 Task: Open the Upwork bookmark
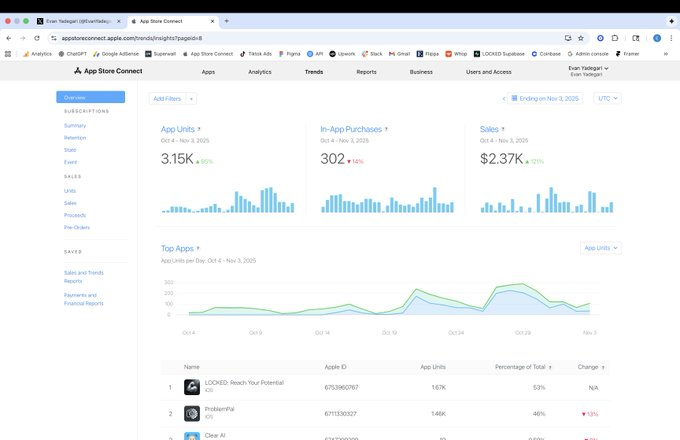pos(342,54)
